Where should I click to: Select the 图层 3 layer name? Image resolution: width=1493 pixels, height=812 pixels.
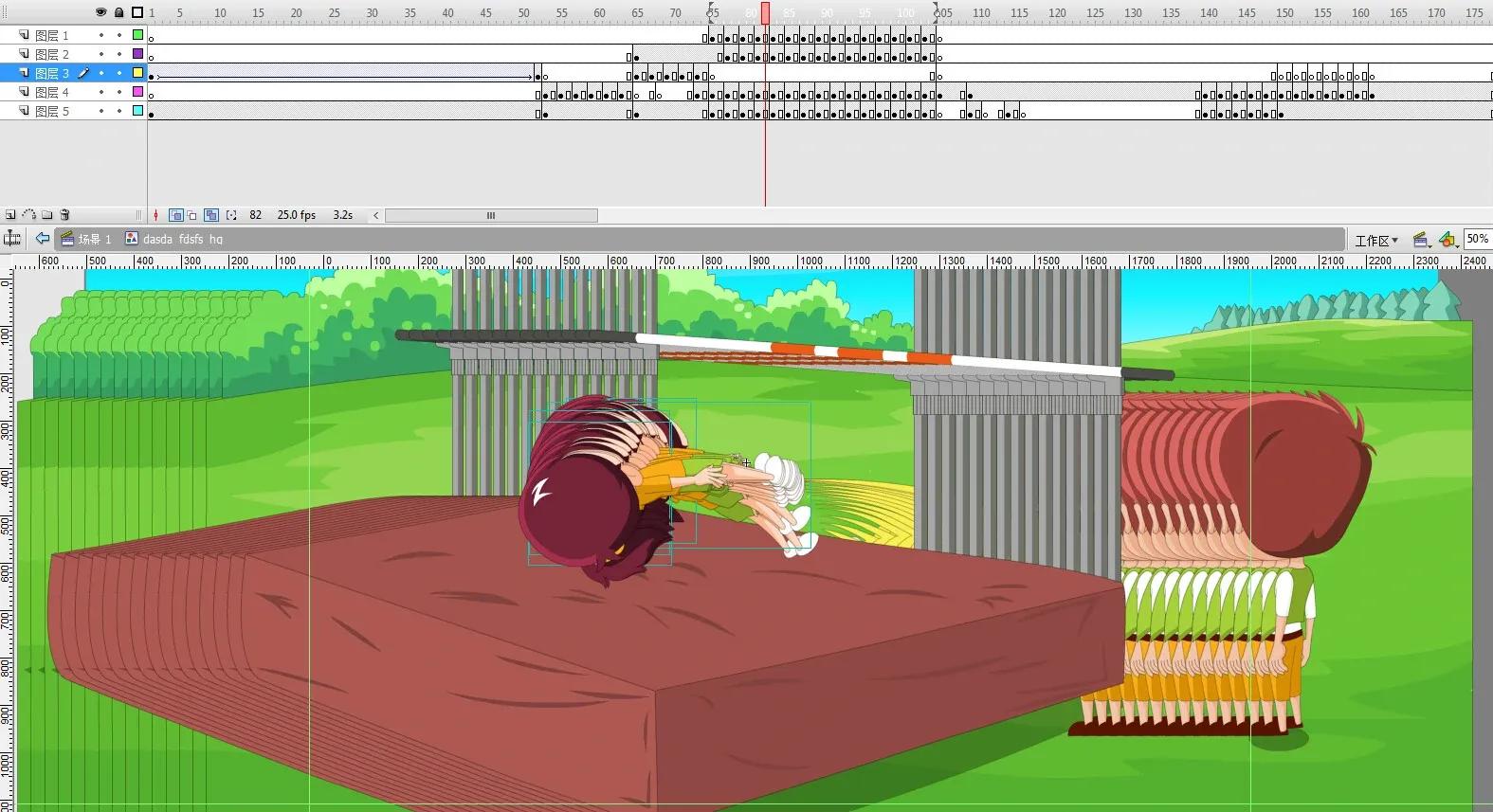52,73
